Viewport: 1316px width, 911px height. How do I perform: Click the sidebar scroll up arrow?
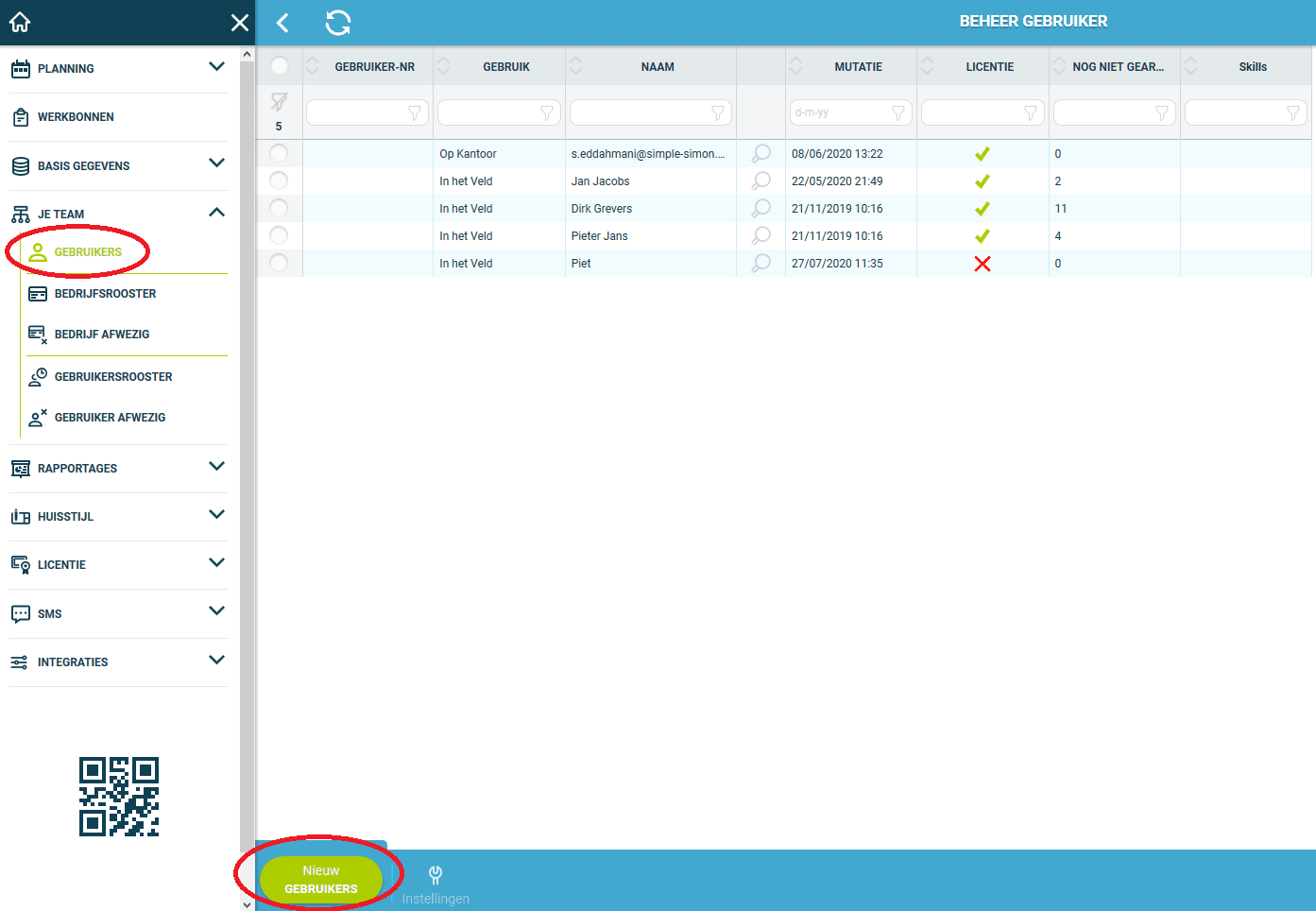(248, 54)
